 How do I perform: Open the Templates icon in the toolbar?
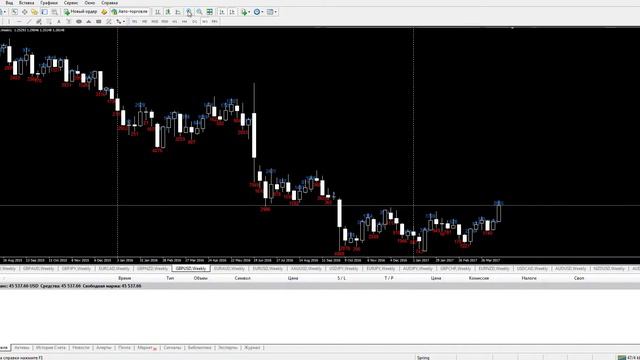pos(270,12)
